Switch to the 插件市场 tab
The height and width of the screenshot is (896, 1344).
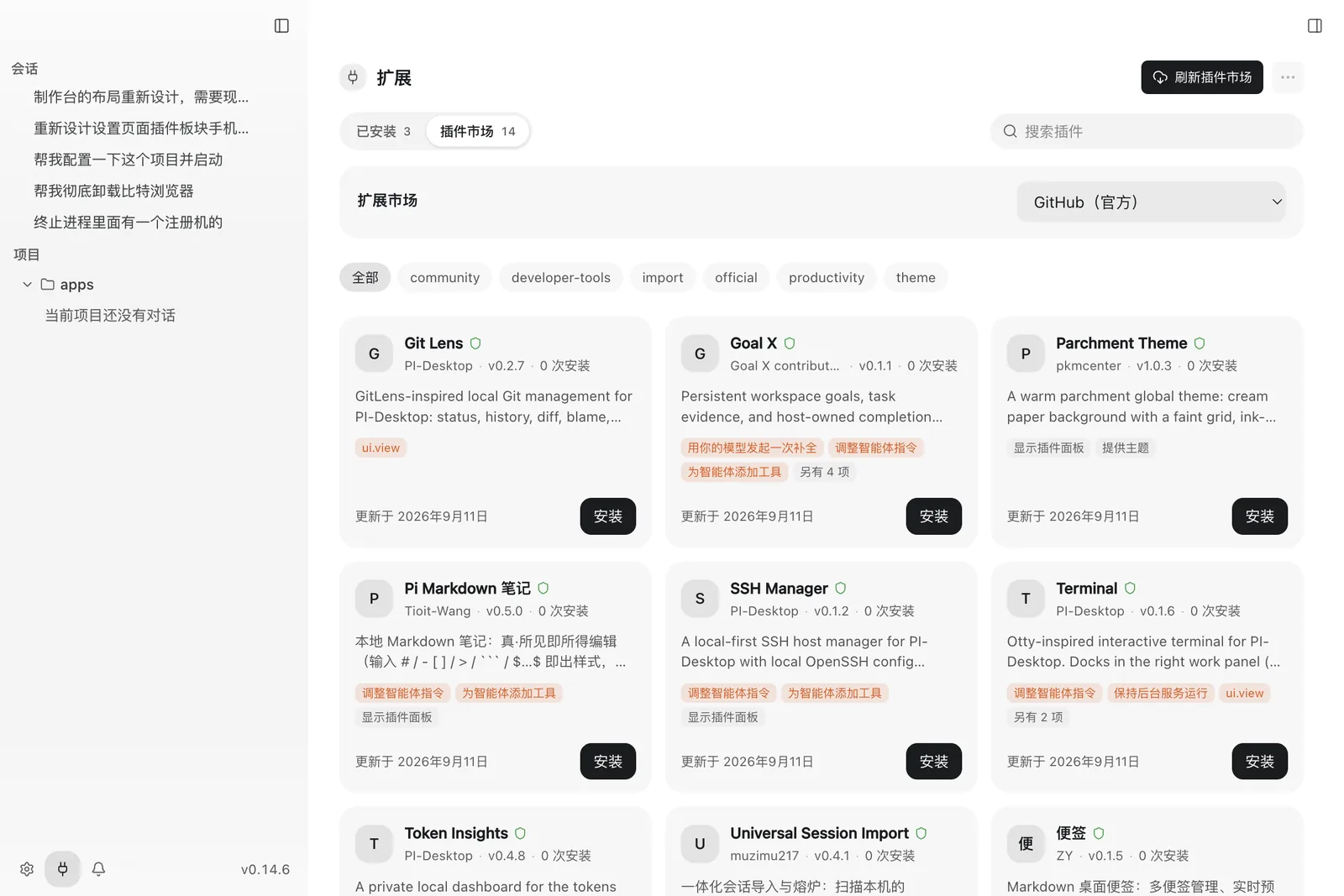478,132
